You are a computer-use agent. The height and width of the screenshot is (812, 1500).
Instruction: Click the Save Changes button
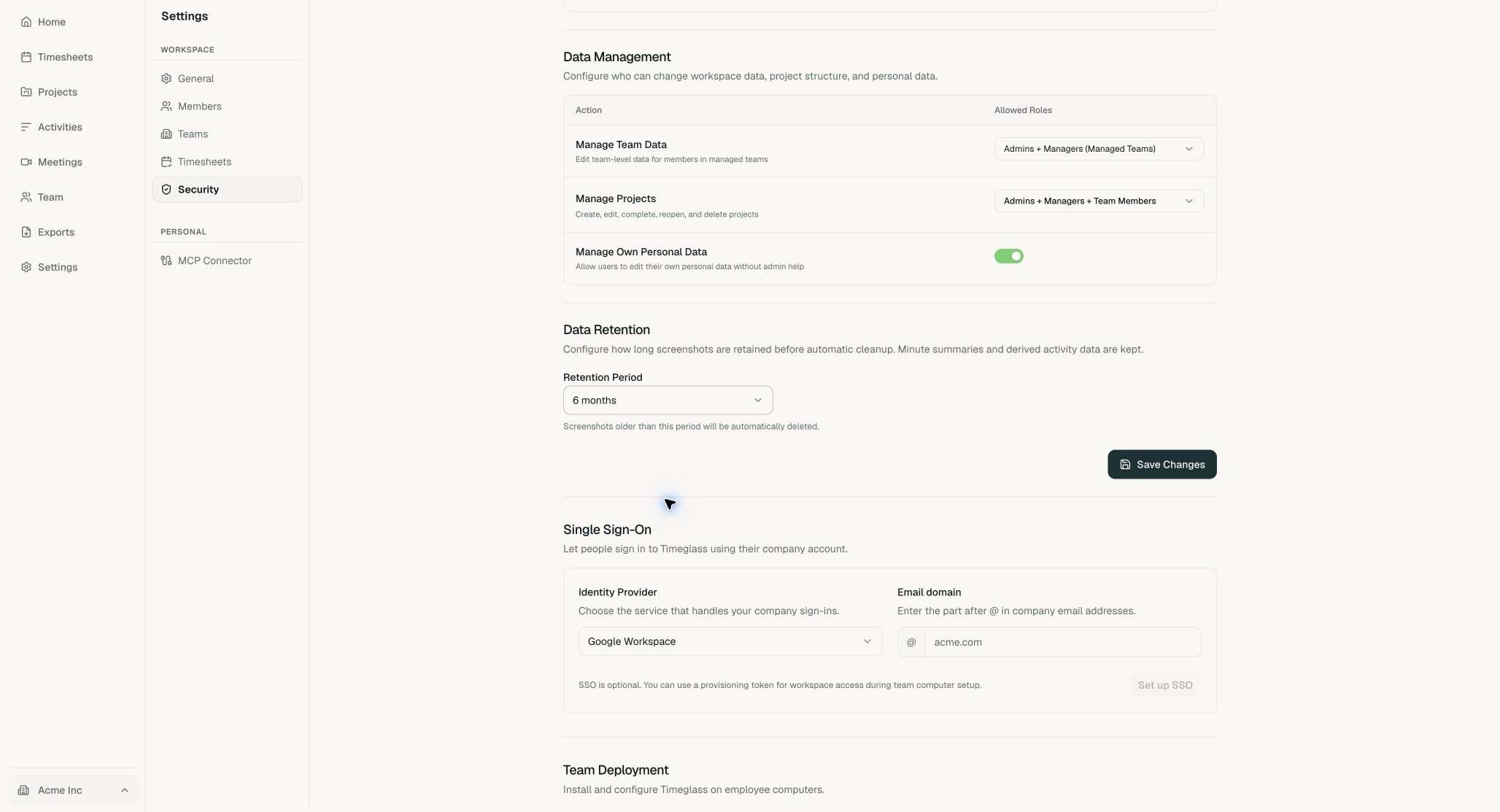1161,465
